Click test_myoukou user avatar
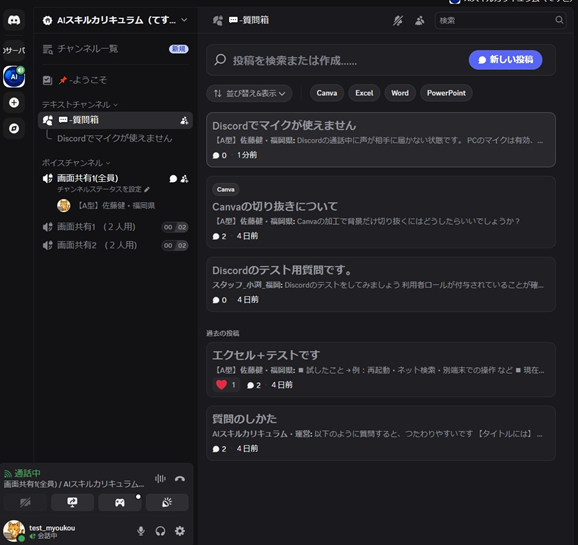 14,531
